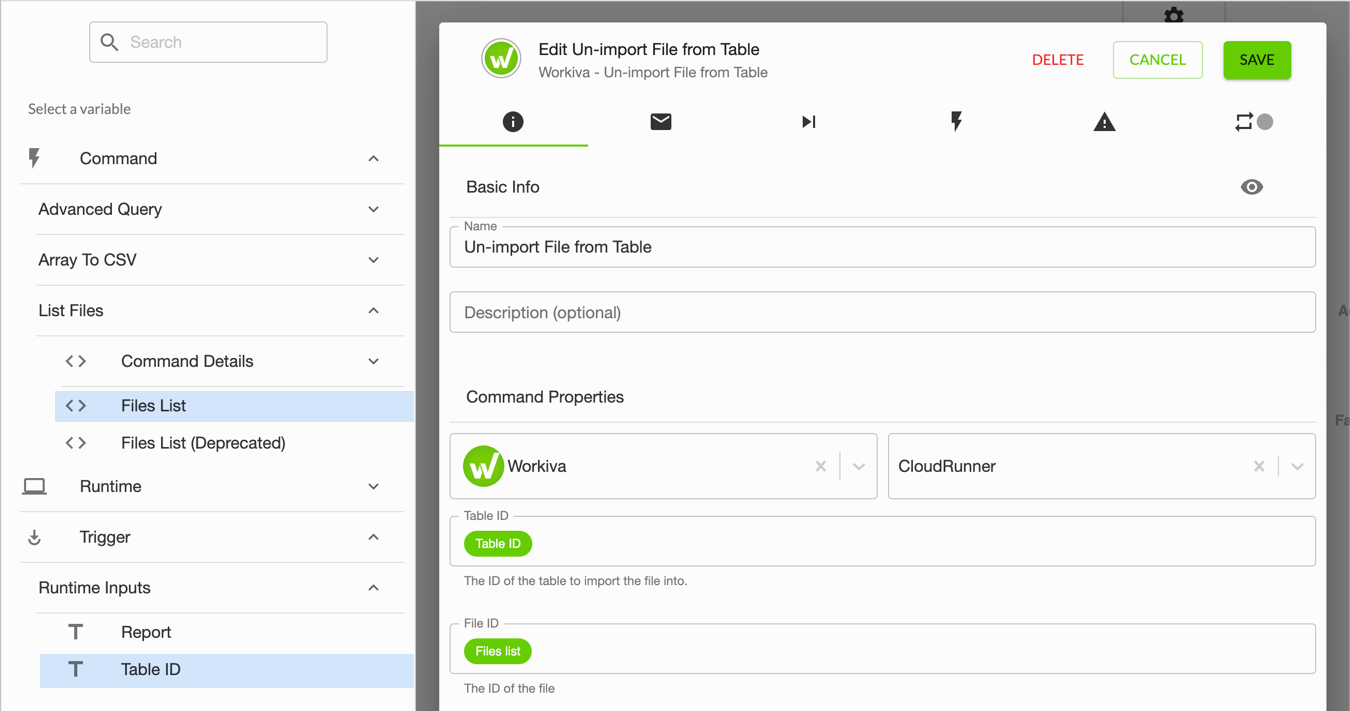The height and width of the screenshot is (711, 1350).
Task: Click the Command lightning bolt icon
Action: [35, 158]
